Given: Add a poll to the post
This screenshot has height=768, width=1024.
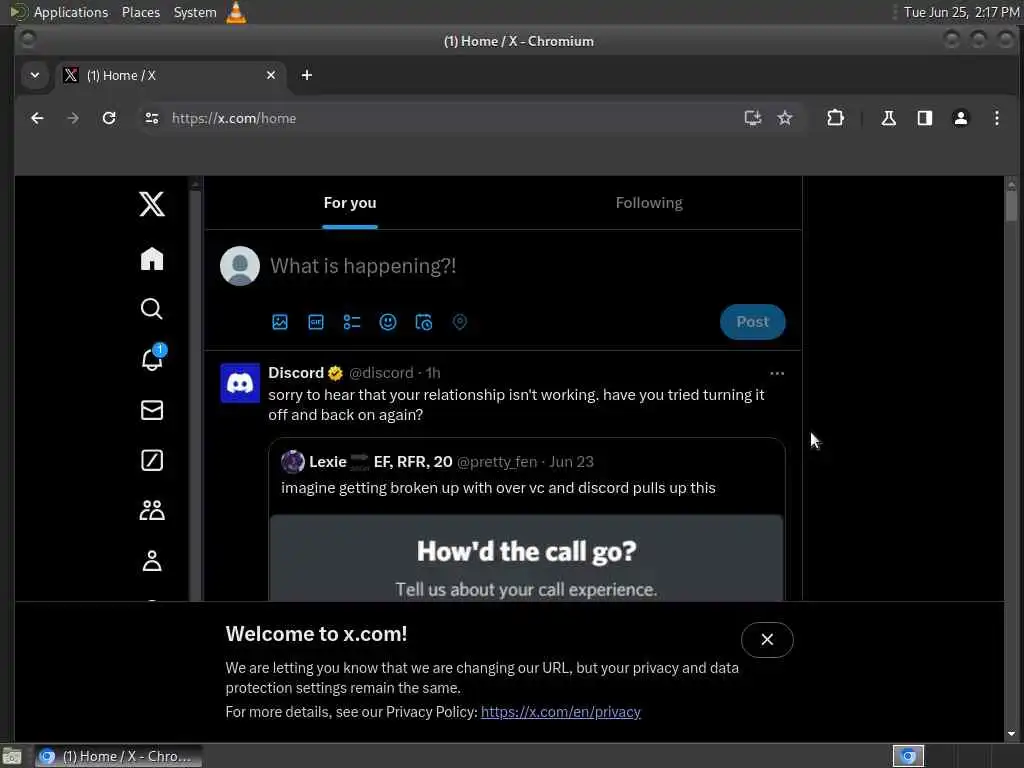Looking at the screenshot, I should pyautogui.click(x=351, y=322).
